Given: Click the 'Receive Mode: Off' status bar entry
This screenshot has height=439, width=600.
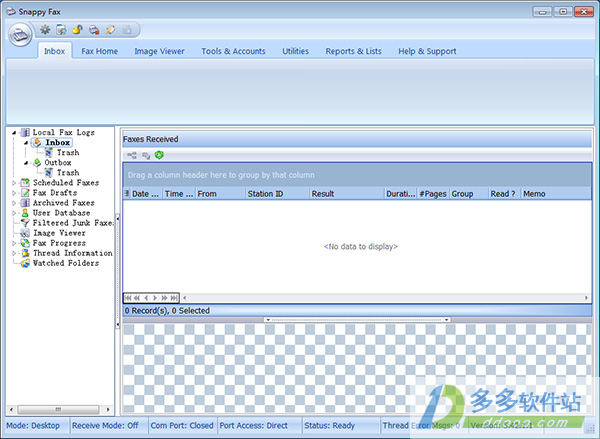Looking at the screenshot, I should pyautogui.click(x=105, y=426).
